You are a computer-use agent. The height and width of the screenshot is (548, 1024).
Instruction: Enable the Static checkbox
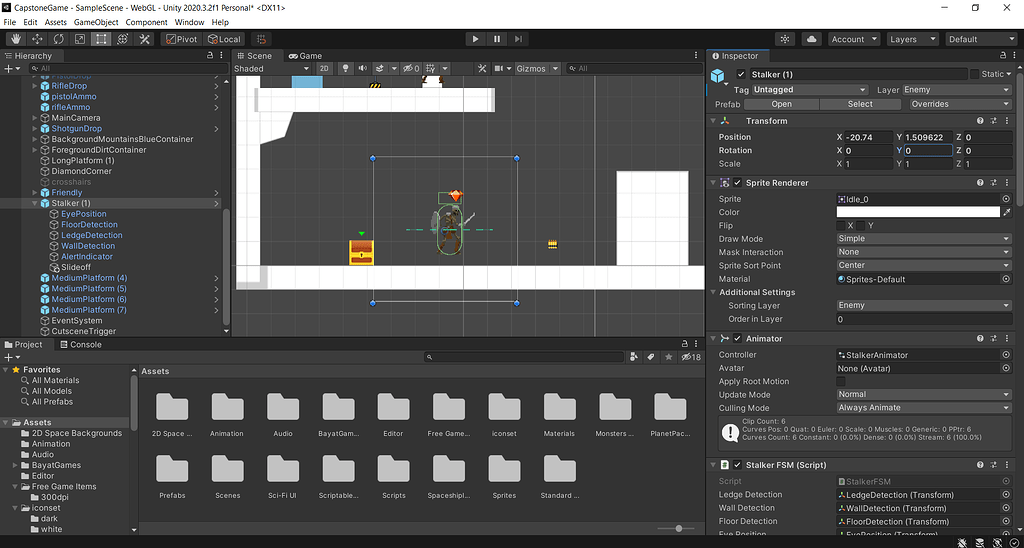tap(975, 75)
